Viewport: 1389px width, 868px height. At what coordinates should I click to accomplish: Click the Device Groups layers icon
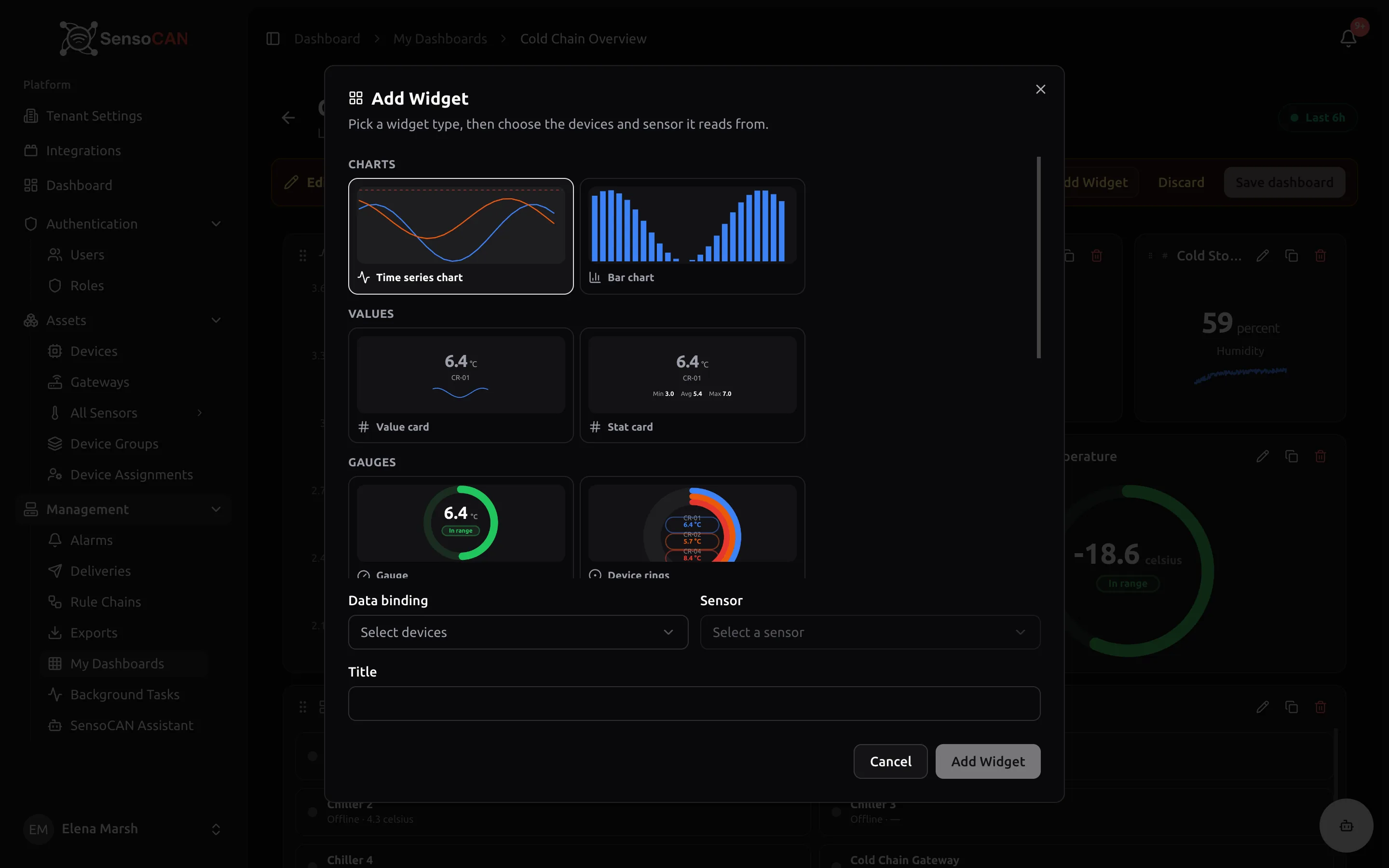pyautogui.click(x=55, y=444)
